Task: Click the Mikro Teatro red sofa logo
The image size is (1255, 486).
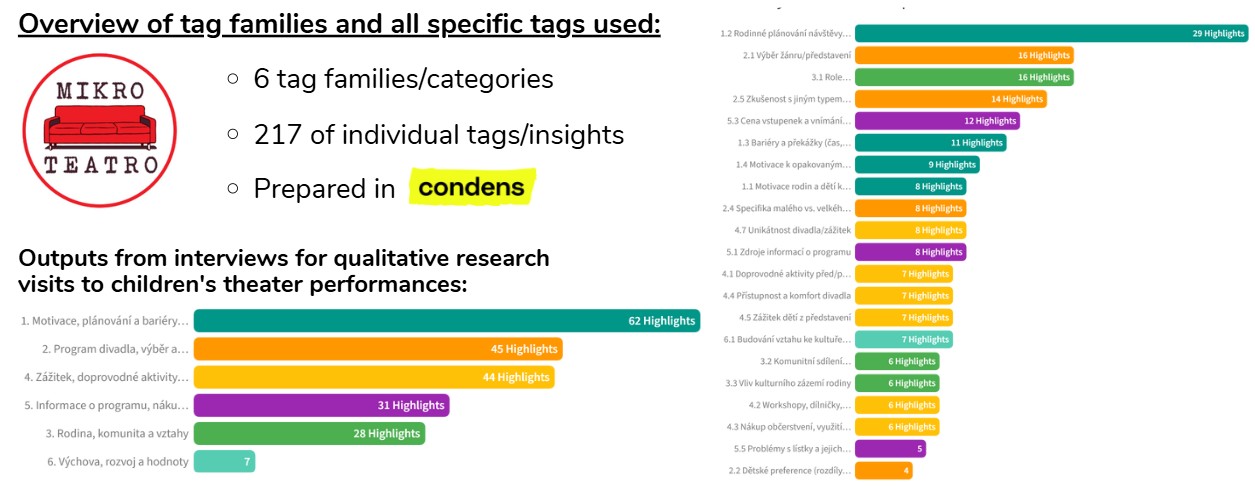Action: click(x=99, y=130)
